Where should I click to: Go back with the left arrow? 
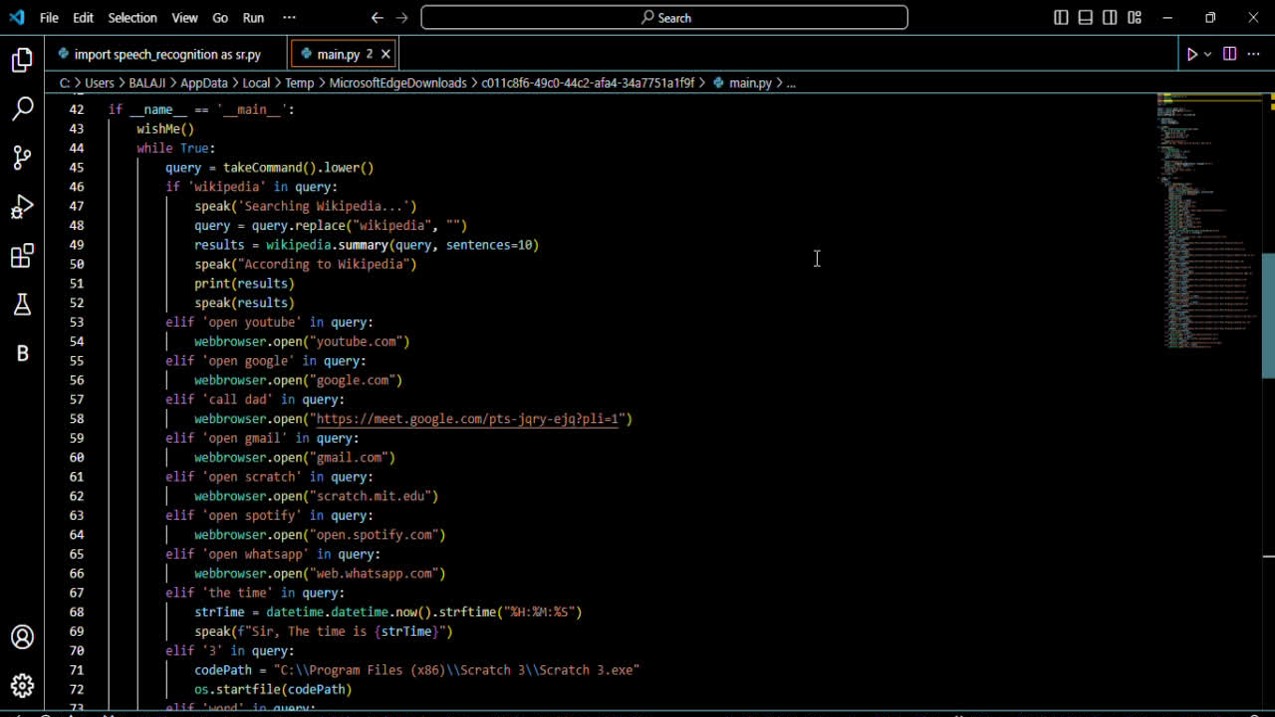click(377, 18)
